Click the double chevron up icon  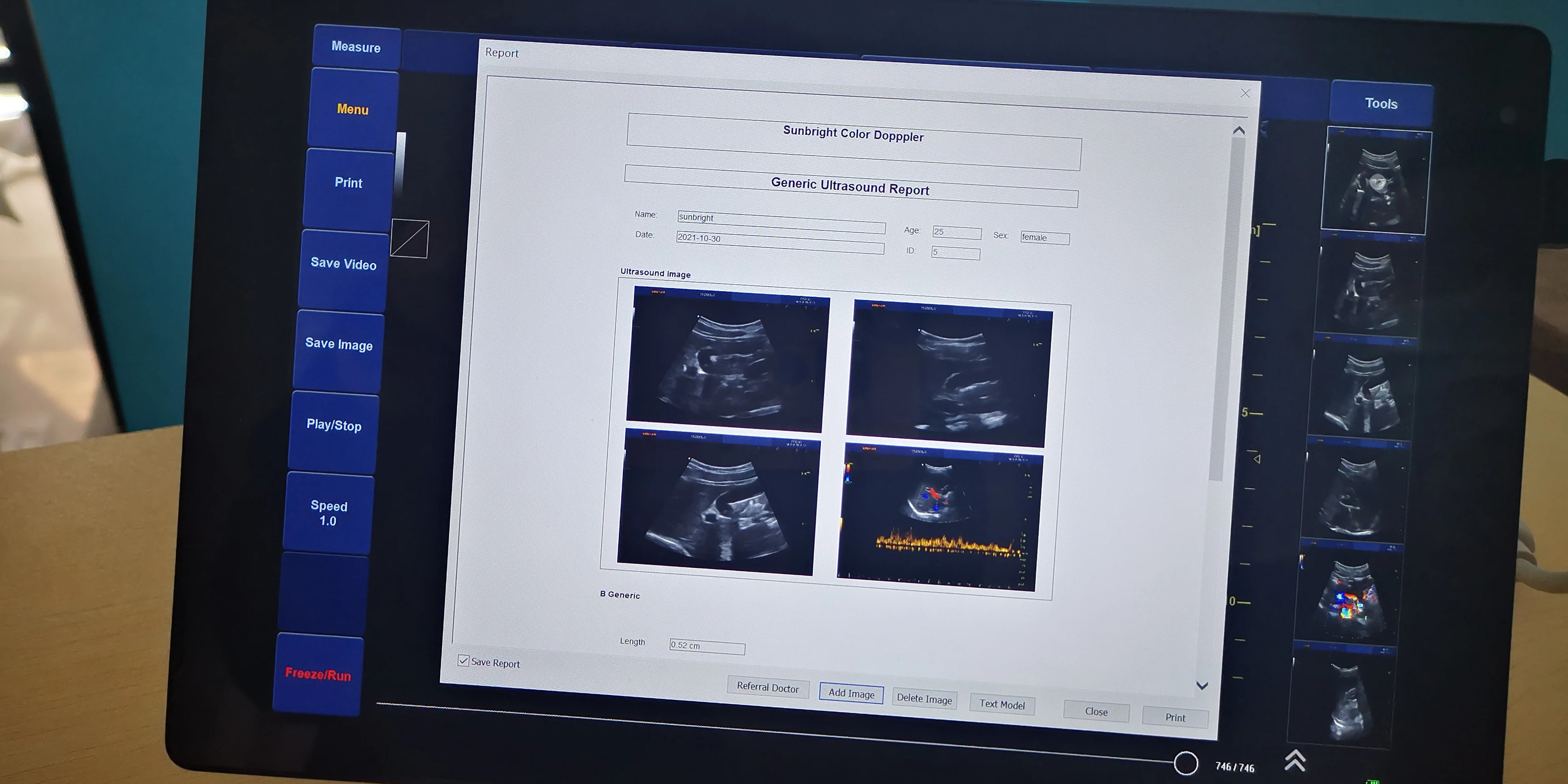point(1295,760)
